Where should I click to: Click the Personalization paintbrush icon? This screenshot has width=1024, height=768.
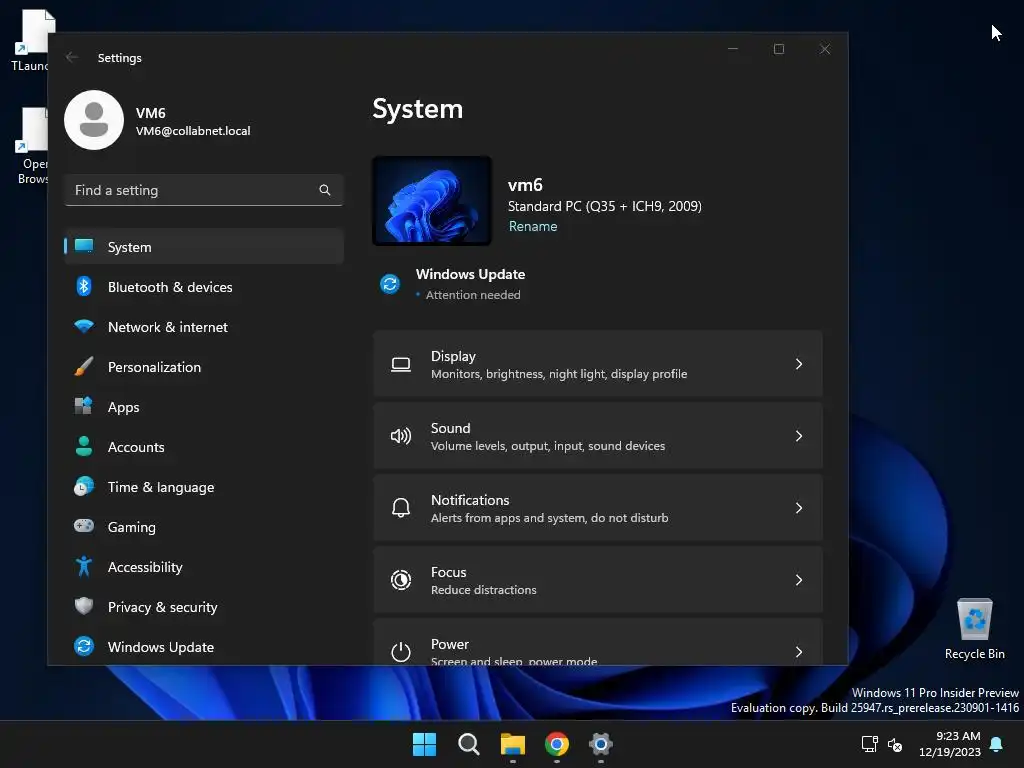(84, 366)
